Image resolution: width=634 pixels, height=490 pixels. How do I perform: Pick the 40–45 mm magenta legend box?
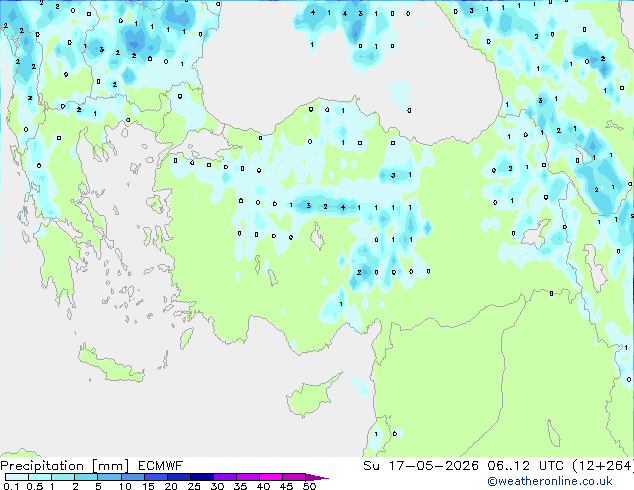[271, 477]
